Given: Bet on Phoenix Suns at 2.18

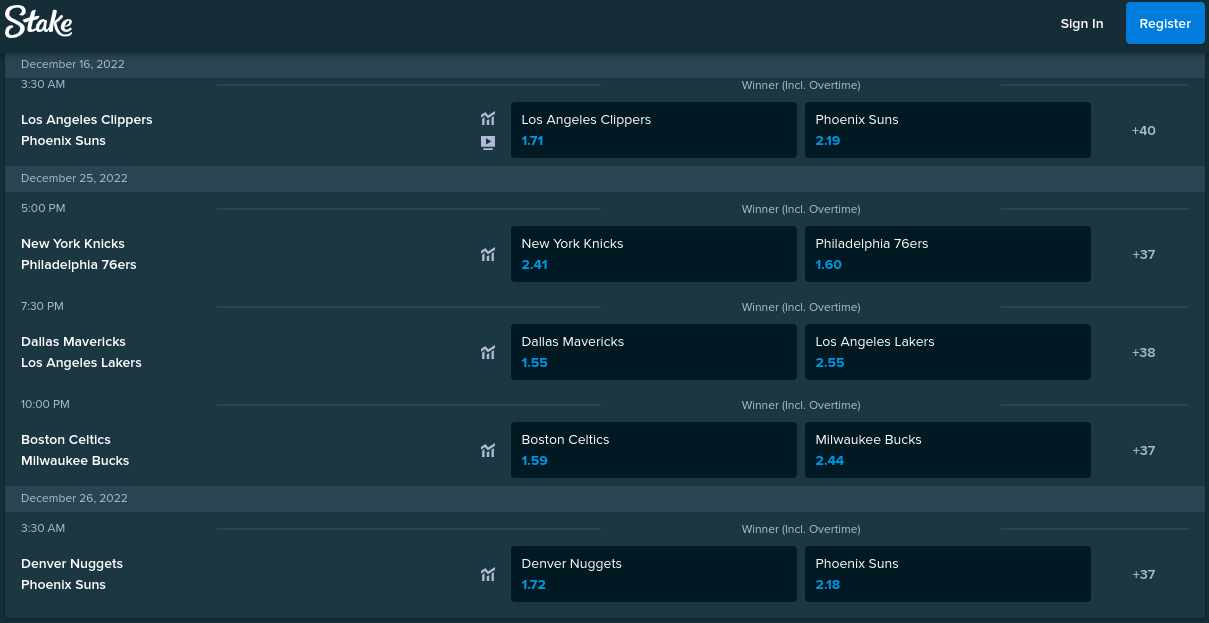Looking at the screenshot, I should [x=948, y=574].
